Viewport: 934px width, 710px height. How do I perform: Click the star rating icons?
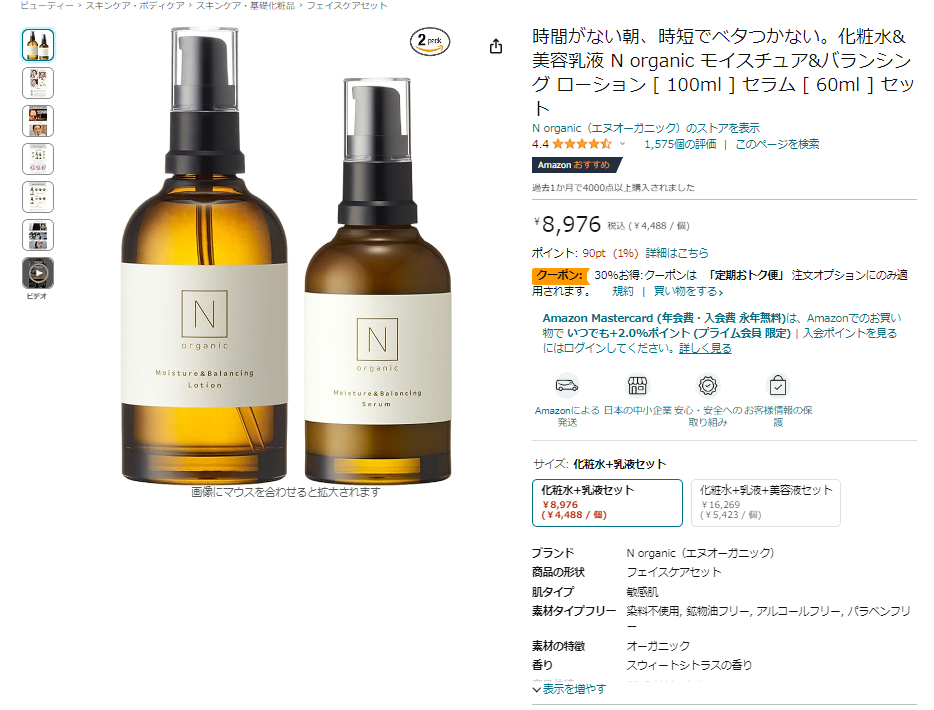[581, 144]
